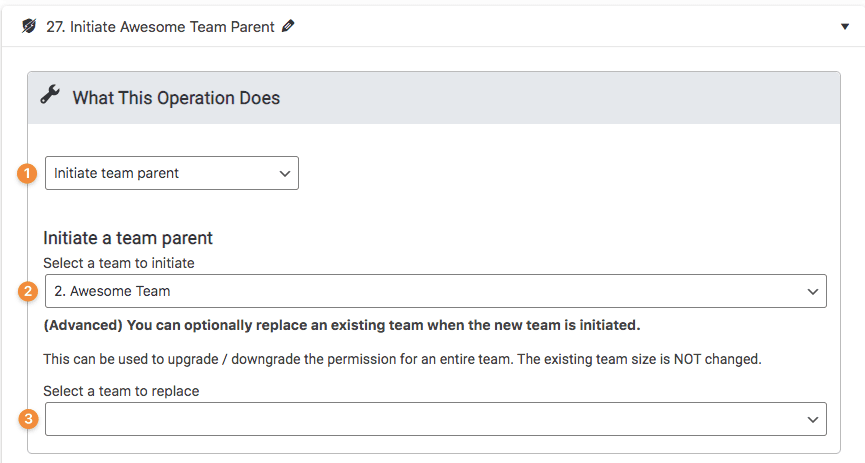The image size is (865, 463).
Task: Click the chevron arrow on the replace-team select
Action: coord(813,420)
